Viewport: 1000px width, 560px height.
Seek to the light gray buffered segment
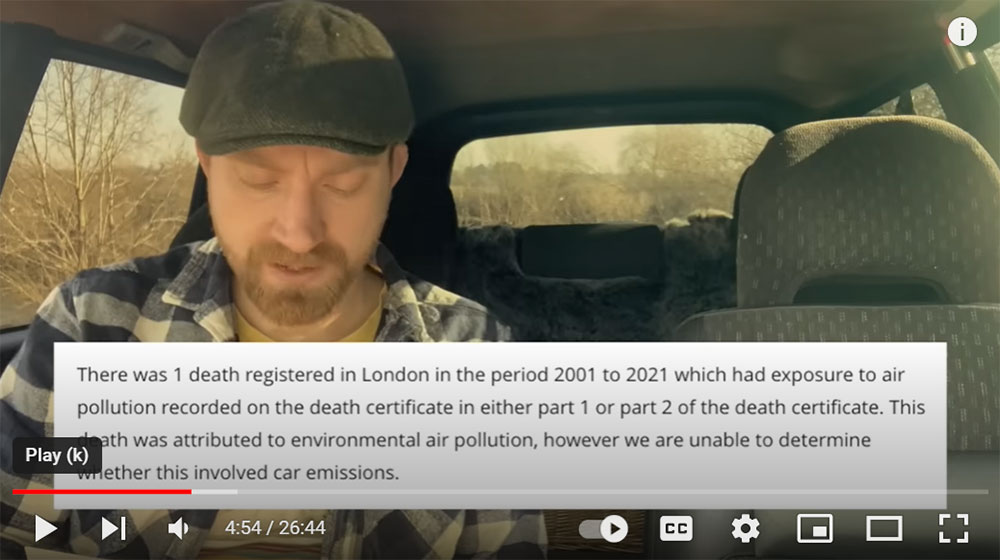pos(214,492)
